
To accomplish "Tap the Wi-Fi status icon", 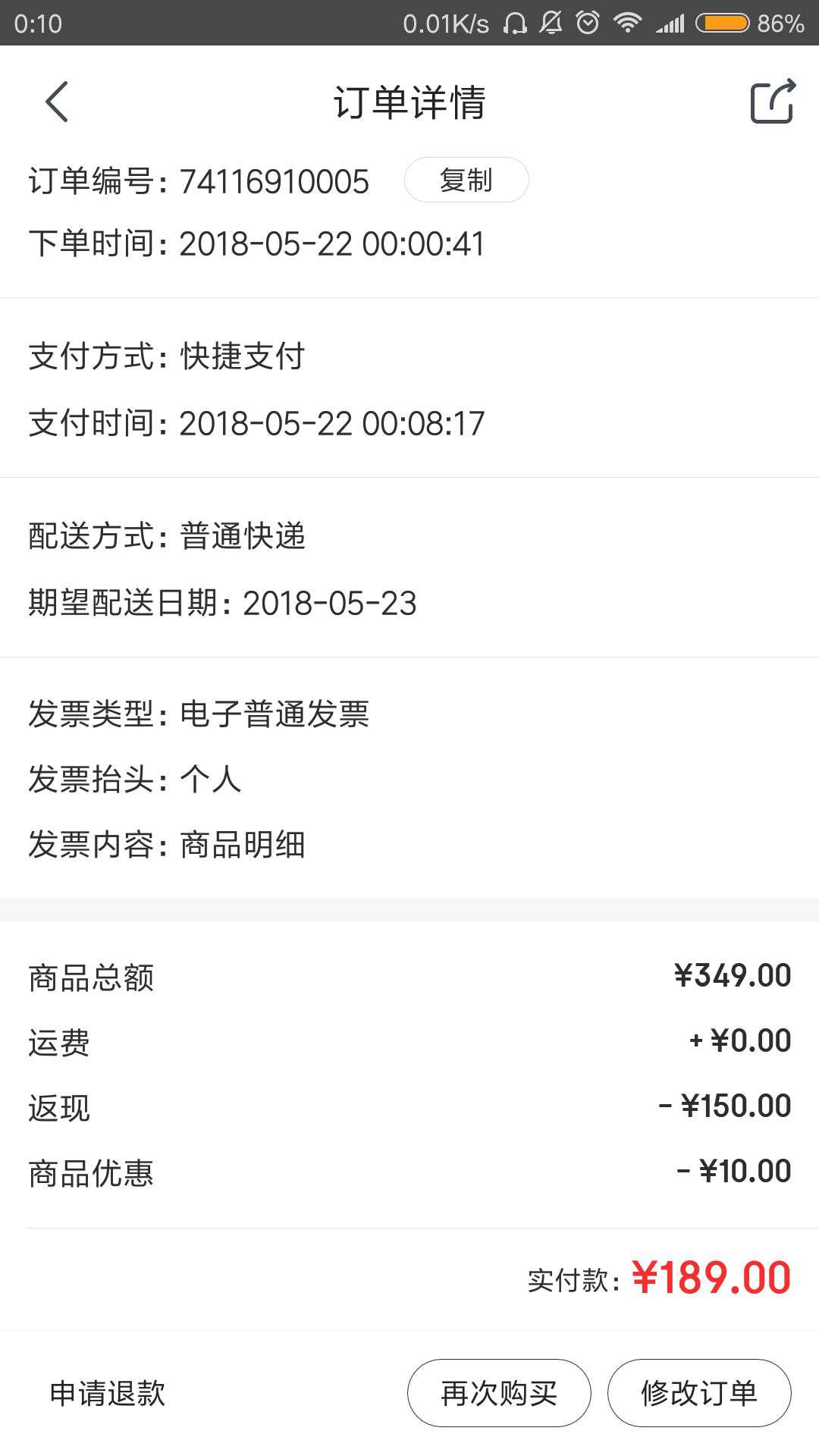I will point(627,24).
